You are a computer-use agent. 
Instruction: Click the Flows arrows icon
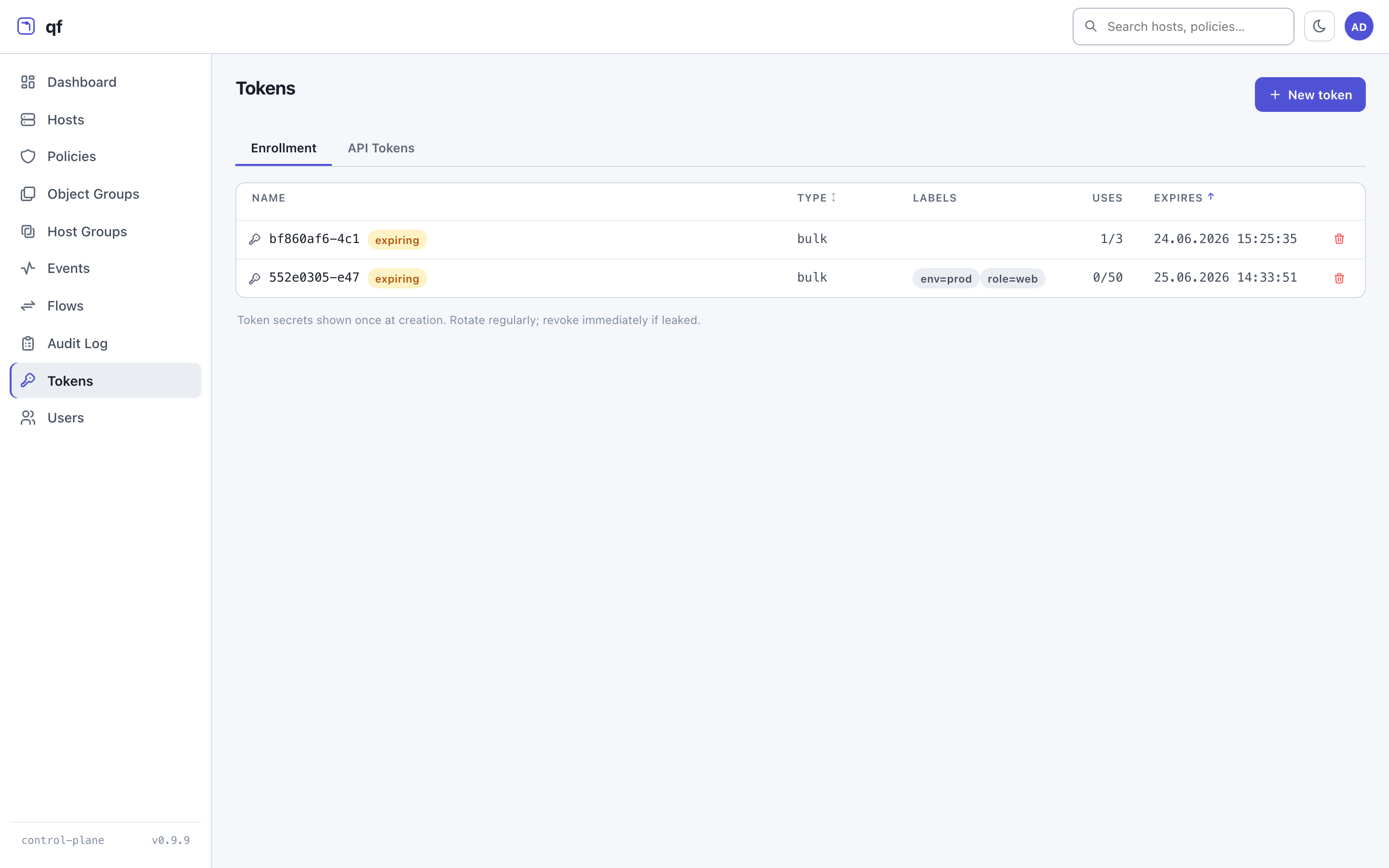point(28,306)
